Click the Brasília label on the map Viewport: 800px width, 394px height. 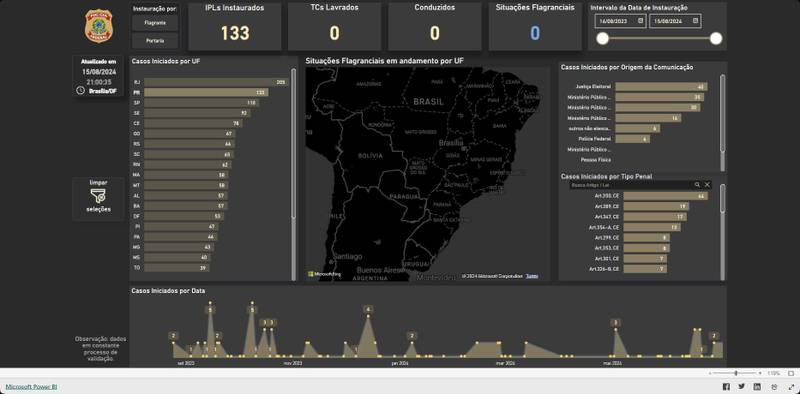[x=451, y=143]
